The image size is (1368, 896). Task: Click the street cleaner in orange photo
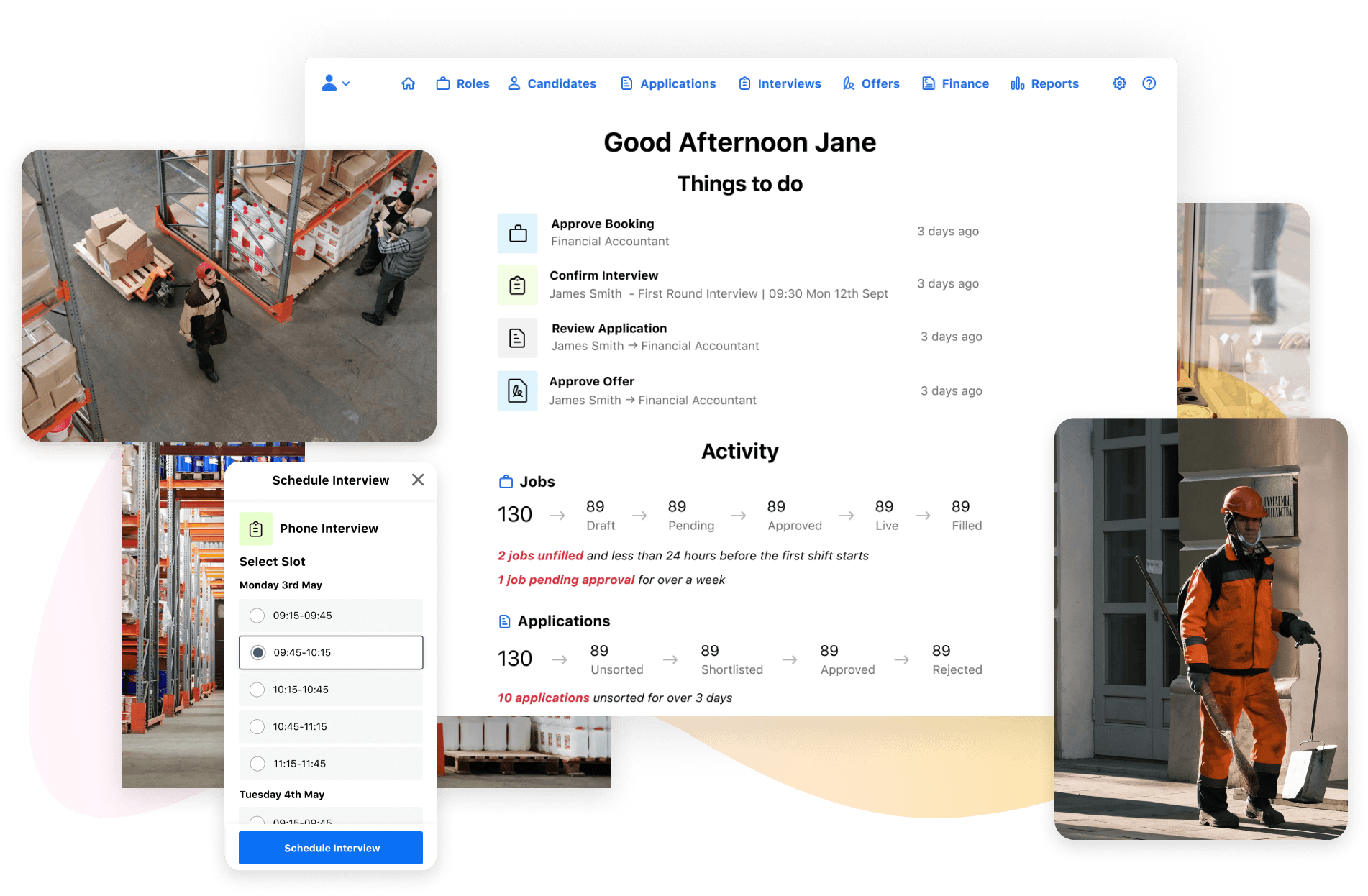(1200, 628)
